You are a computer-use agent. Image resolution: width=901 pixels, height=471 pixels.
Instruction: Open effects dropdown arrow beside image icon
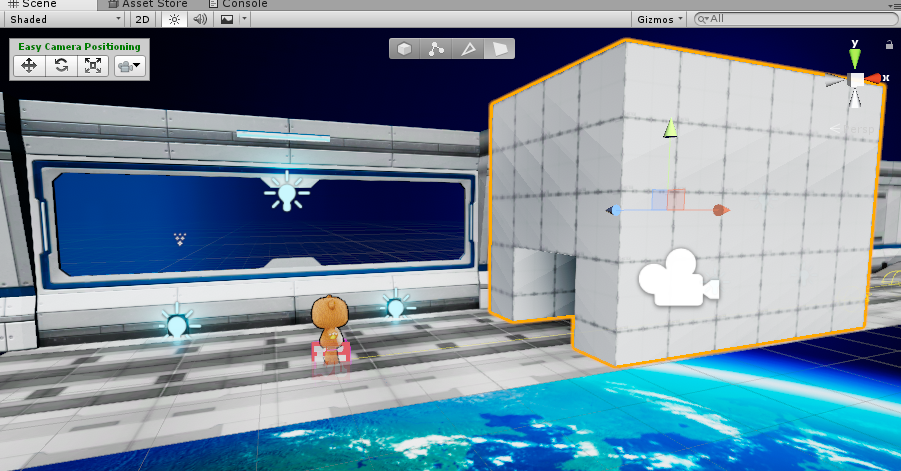pyautogui.click(x=244, y=19)
